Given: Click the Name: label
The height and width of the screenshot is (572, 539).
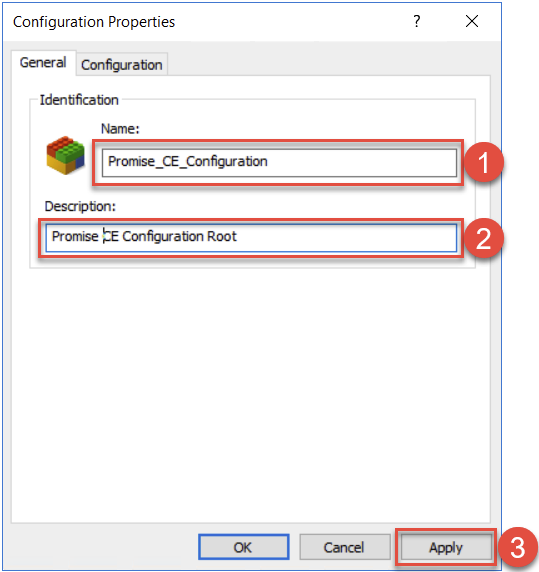Looking at the screenshot, I should pos(120,128).
